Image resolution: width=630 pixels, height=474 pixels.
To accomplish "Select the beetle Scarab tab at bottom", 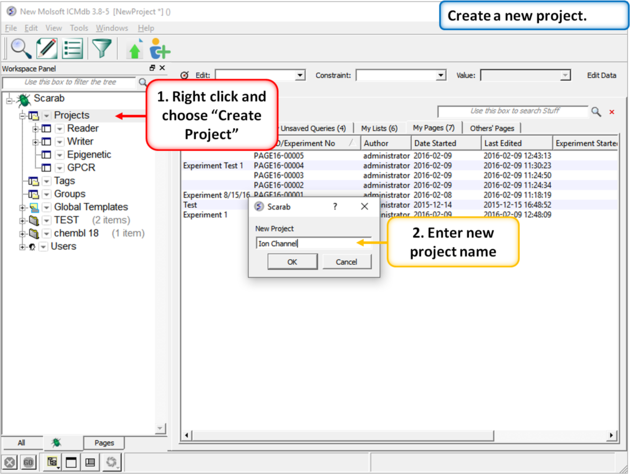I will pos(56,442).
